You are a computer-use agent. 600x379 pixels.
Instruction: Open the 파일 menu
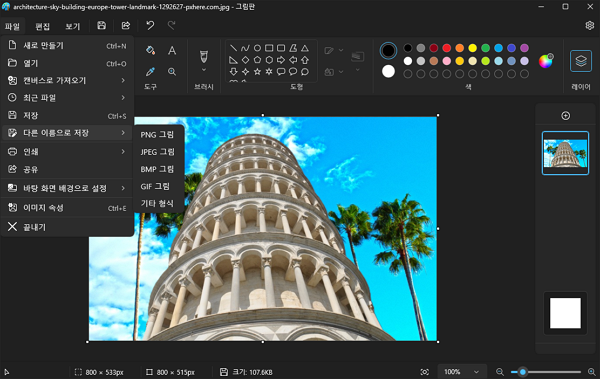[12, 26]
